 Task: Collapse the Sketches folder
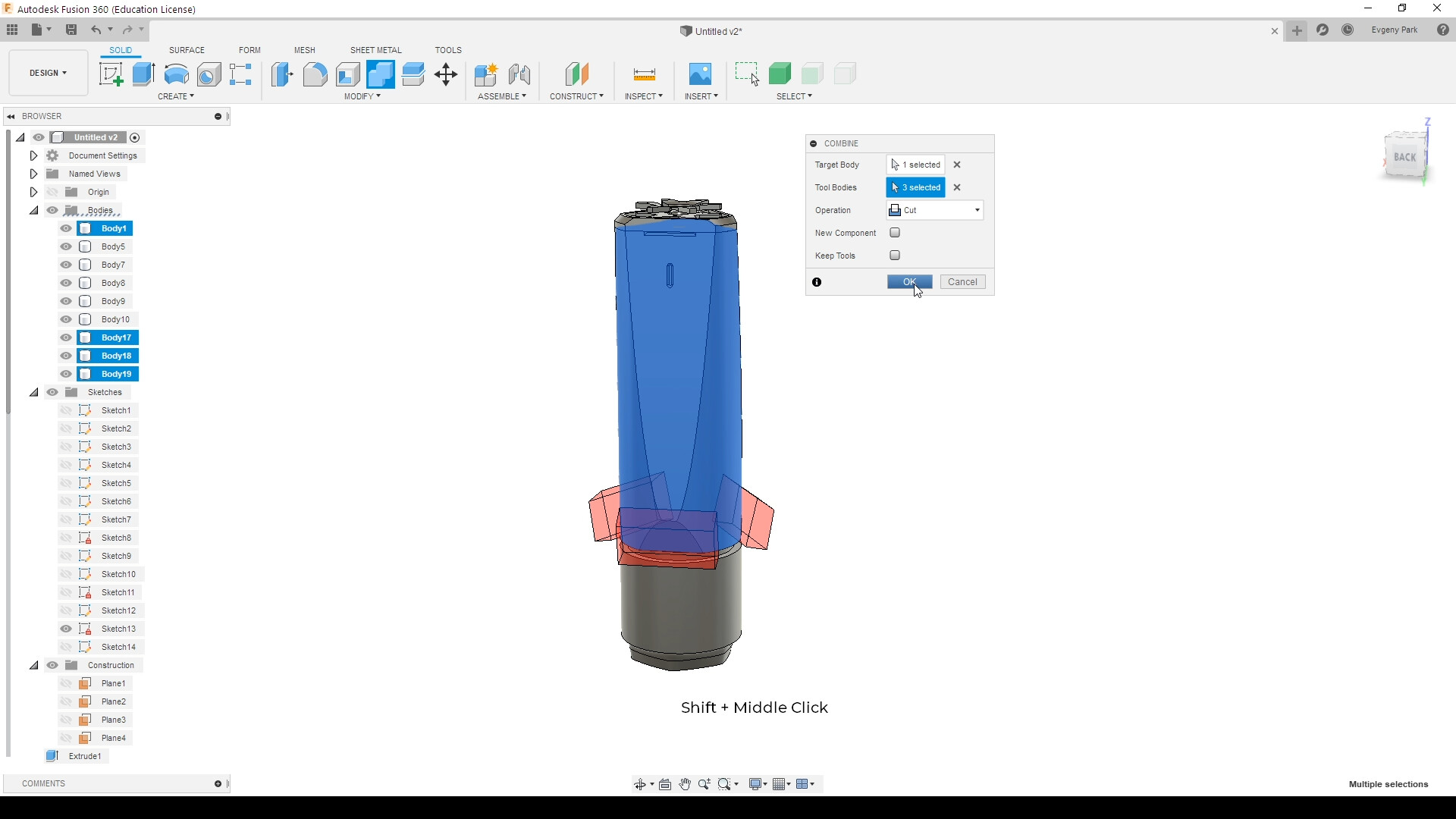coord(33,392)
